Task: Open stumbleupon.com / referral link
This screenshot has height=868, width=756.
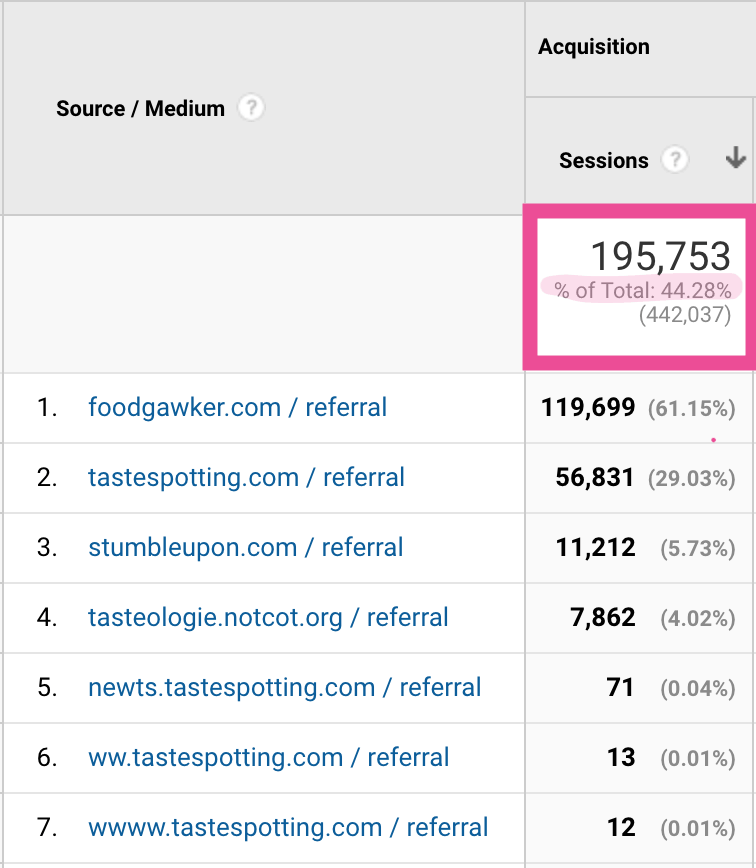Action: point(245,547)
